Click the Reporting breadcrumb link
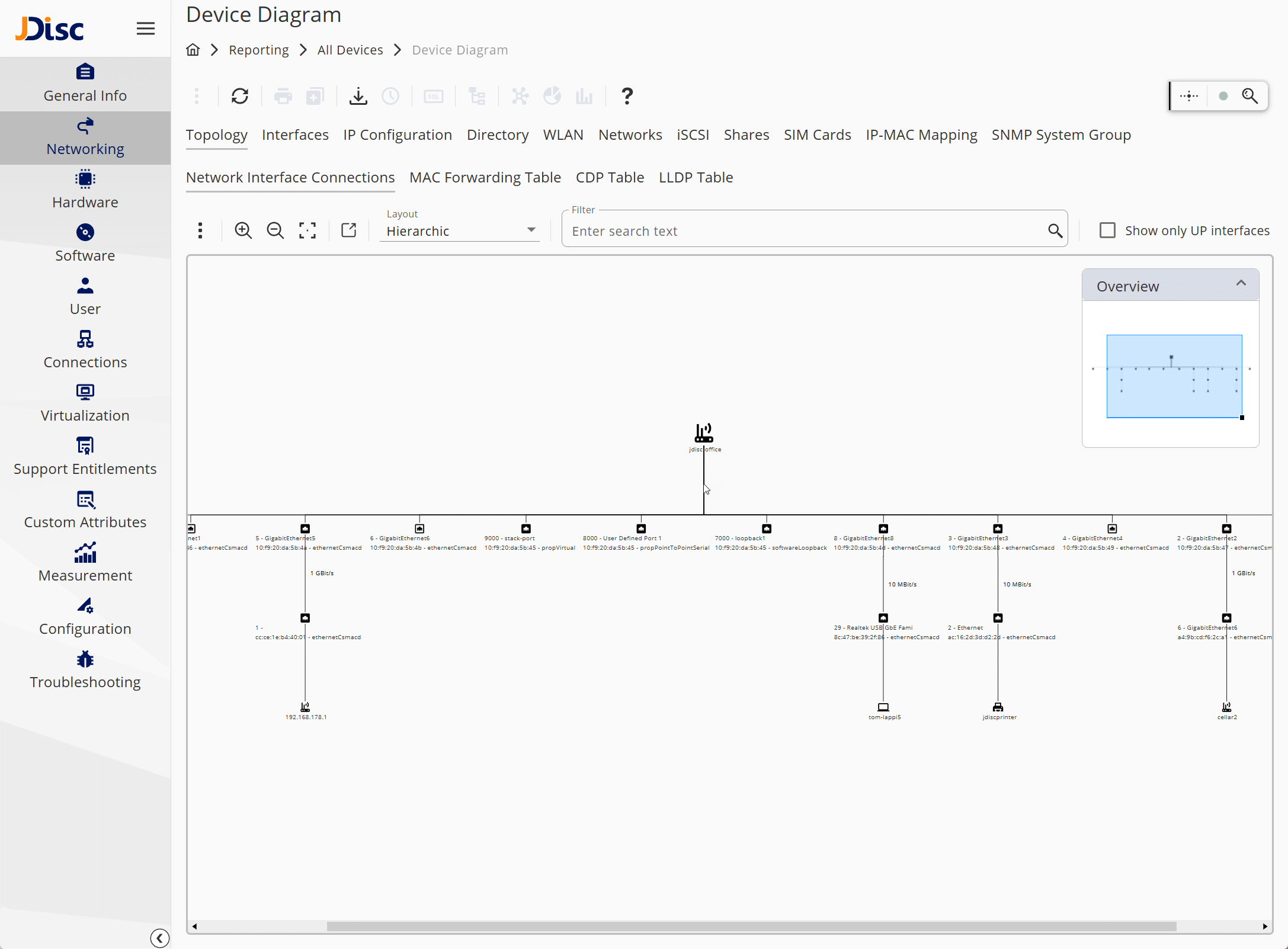 tap(259, 50)
